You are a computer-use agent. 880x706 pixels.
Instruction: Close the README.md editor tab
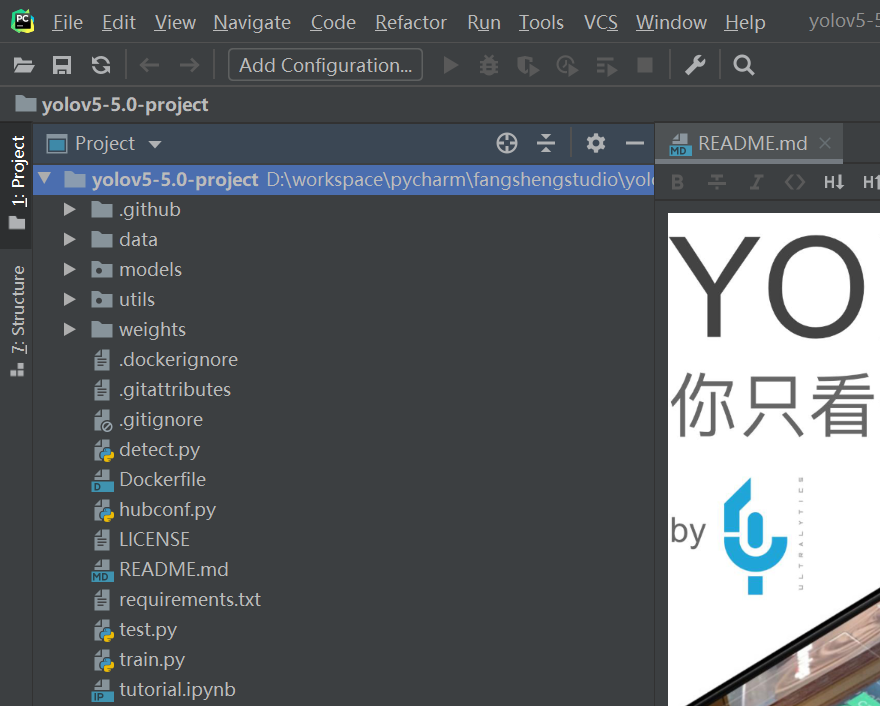pyautogui.click(x=824, y=143)
